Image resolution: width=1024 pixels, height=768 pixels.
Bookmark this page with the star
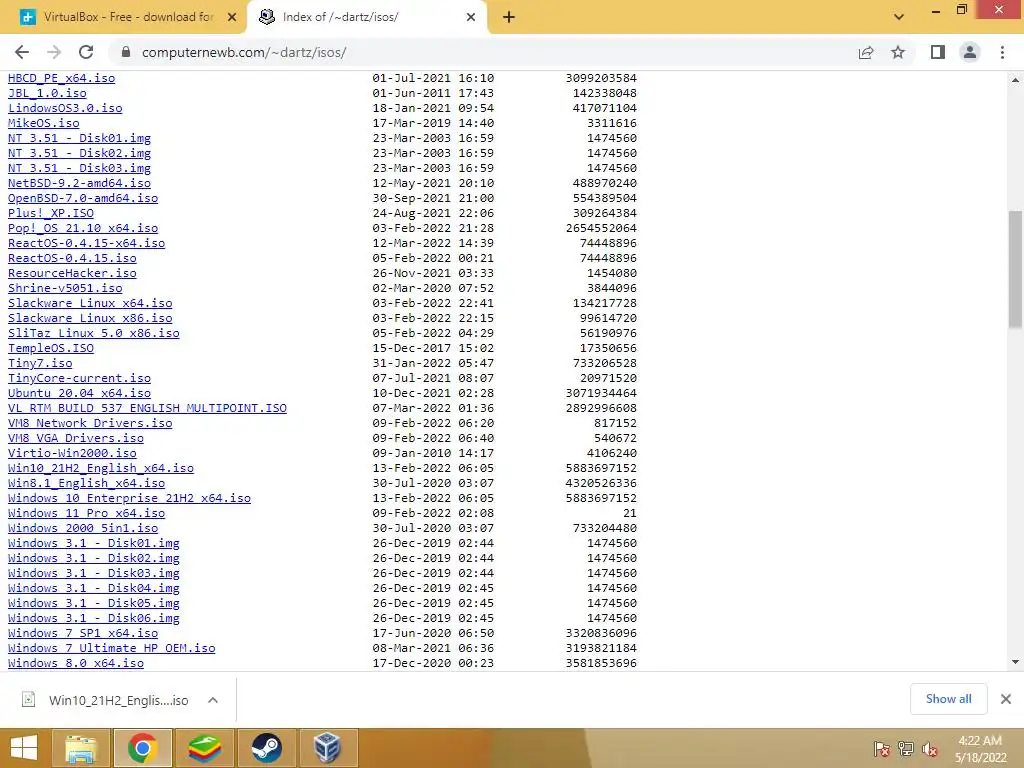pyautogui.click(x=898, y=52)
